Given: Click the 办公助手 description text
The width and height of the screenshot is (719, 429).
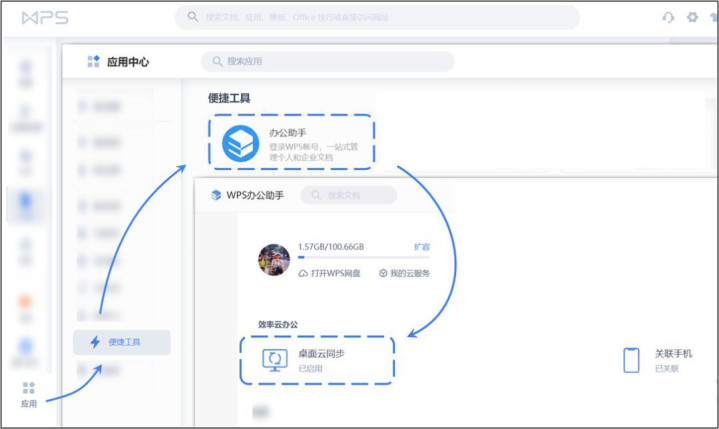Looking at the screenshot, I should tap(314, 152).
